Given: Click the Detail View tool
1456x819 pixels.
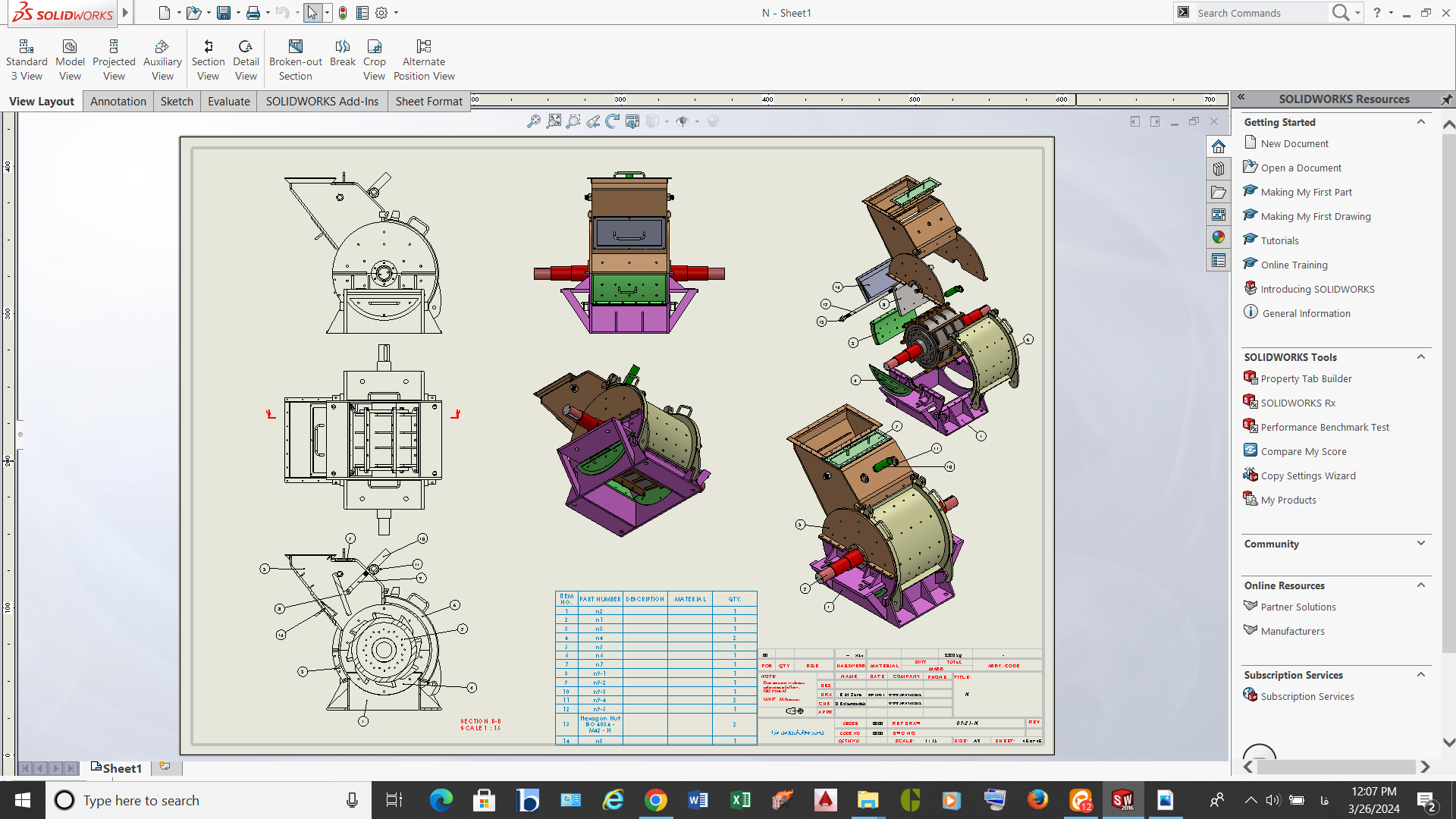Looking at the screenshot, I should (x=246, y=60).
